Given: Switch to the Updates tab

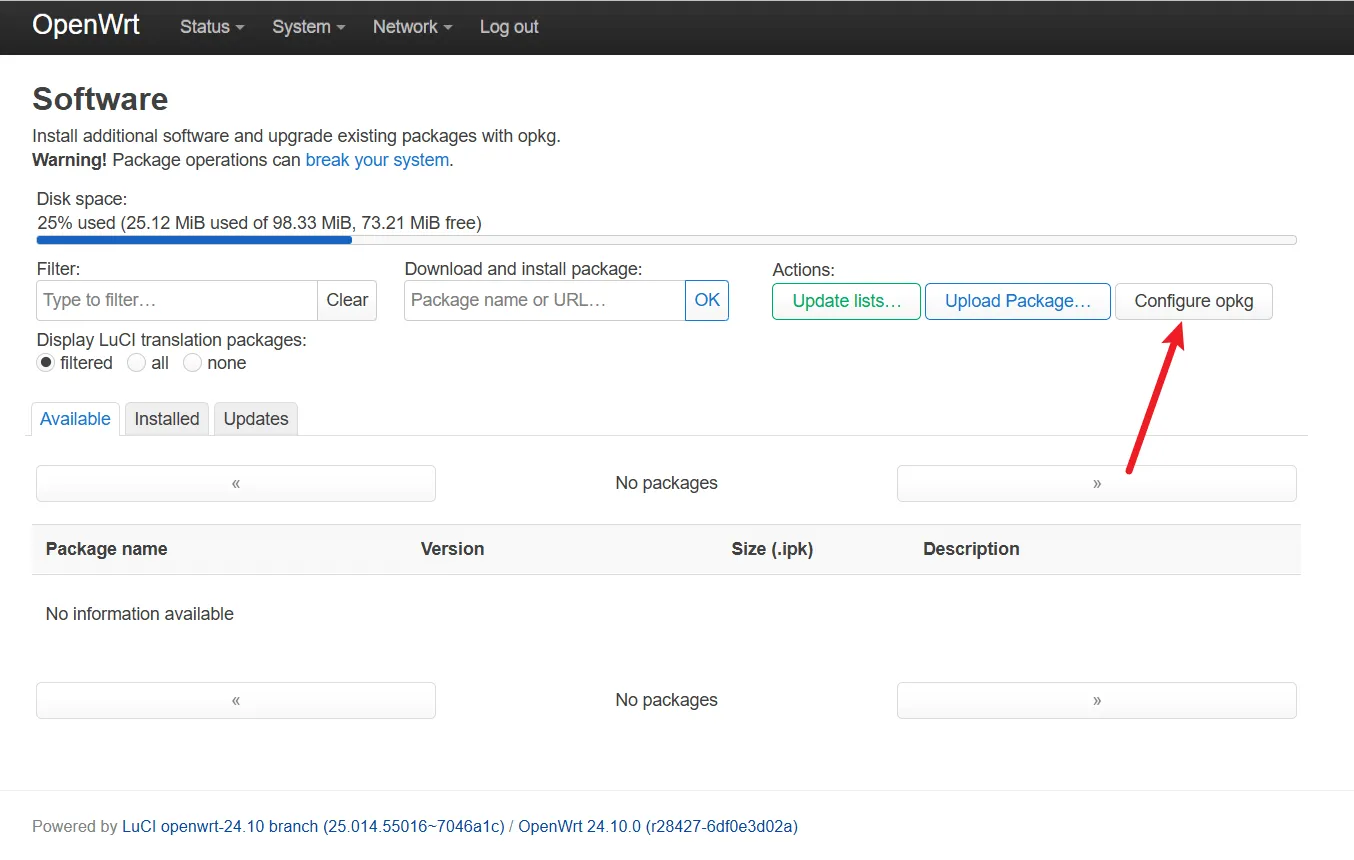Looking at the screenshot, I should [256, 419].
